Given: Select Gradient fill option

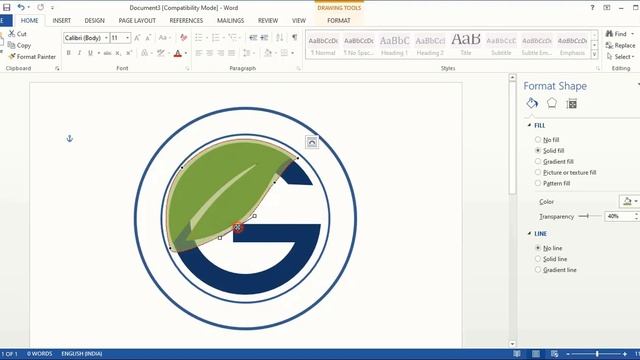Looking at the screenshot, I should click(554, 162).
